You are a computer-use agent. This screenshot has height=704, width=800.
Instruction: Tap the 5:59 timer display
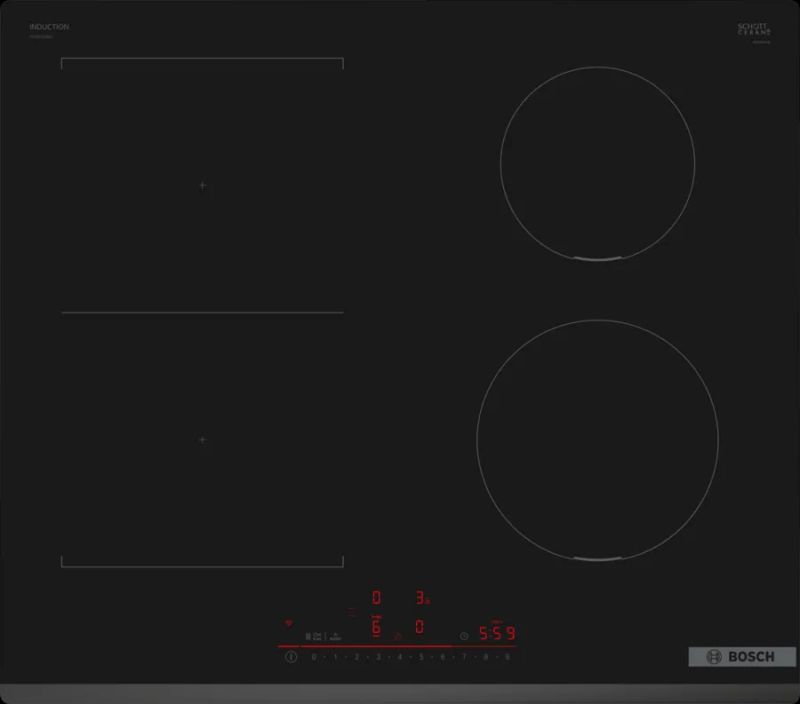coord(496,634)
